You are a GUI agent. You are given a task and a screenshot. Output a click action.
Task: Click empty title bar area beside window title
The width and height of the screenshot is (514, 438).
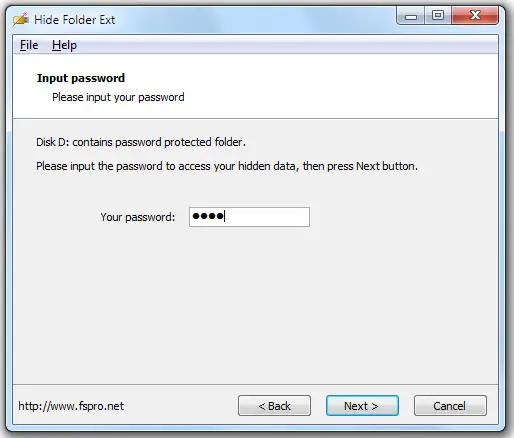click(x=253, y=19)
